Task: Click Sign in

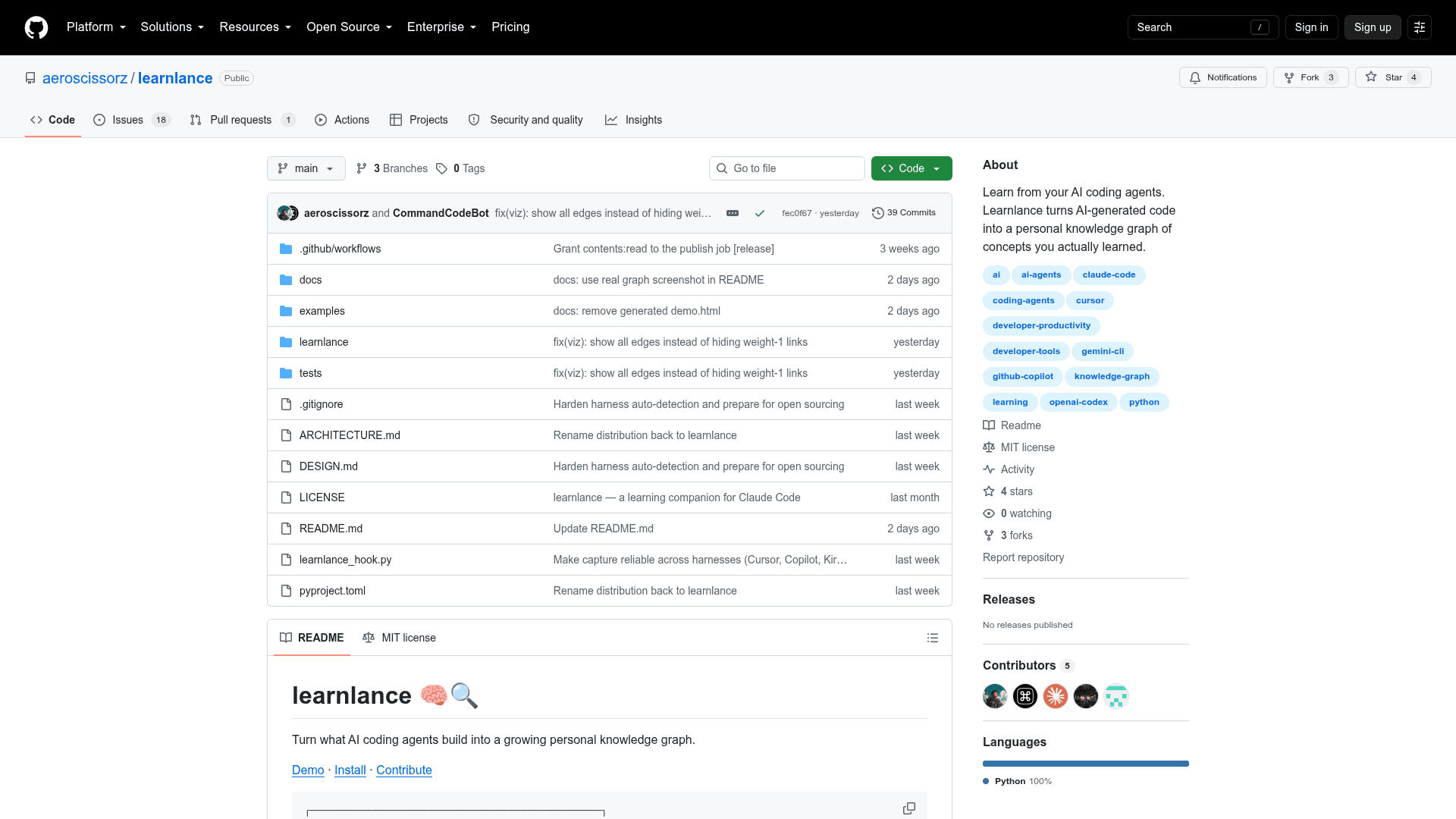Action: [1311, 27]
